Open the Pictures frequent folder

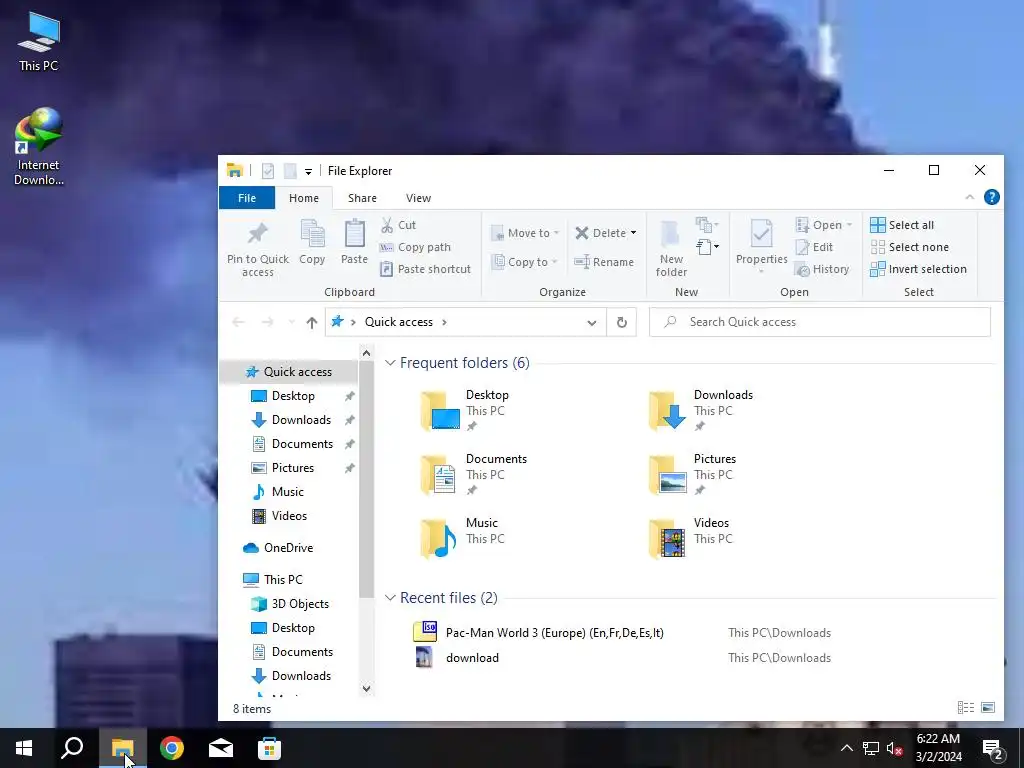[x=692, y=474]
